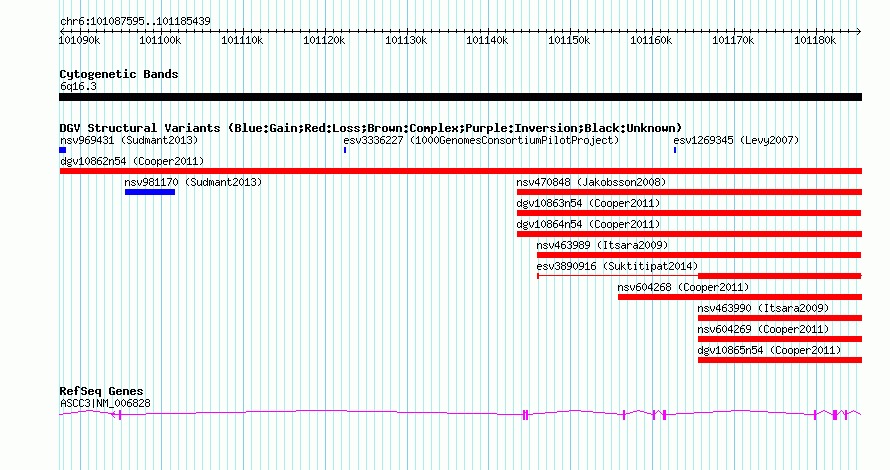890x470 pixels.
Task: Click the esv3890916 (Suktitipat2014) label
Action: [618, 266]
